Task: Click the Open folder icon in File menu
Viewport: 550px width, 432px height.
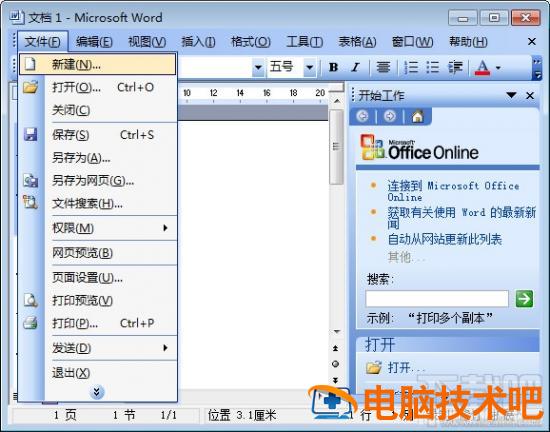Action: pos(31,87)
